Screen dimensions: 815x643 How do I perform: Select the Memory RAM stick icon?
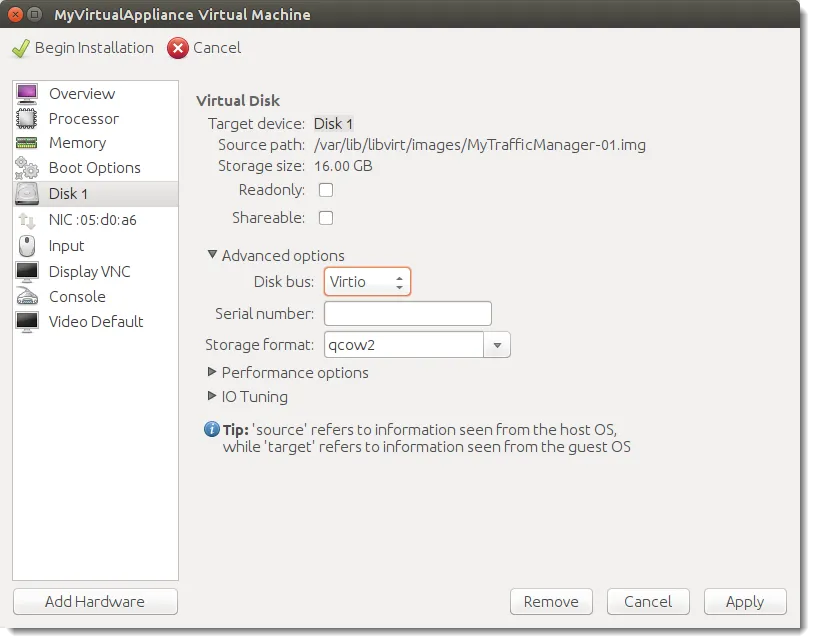[27, 143]
